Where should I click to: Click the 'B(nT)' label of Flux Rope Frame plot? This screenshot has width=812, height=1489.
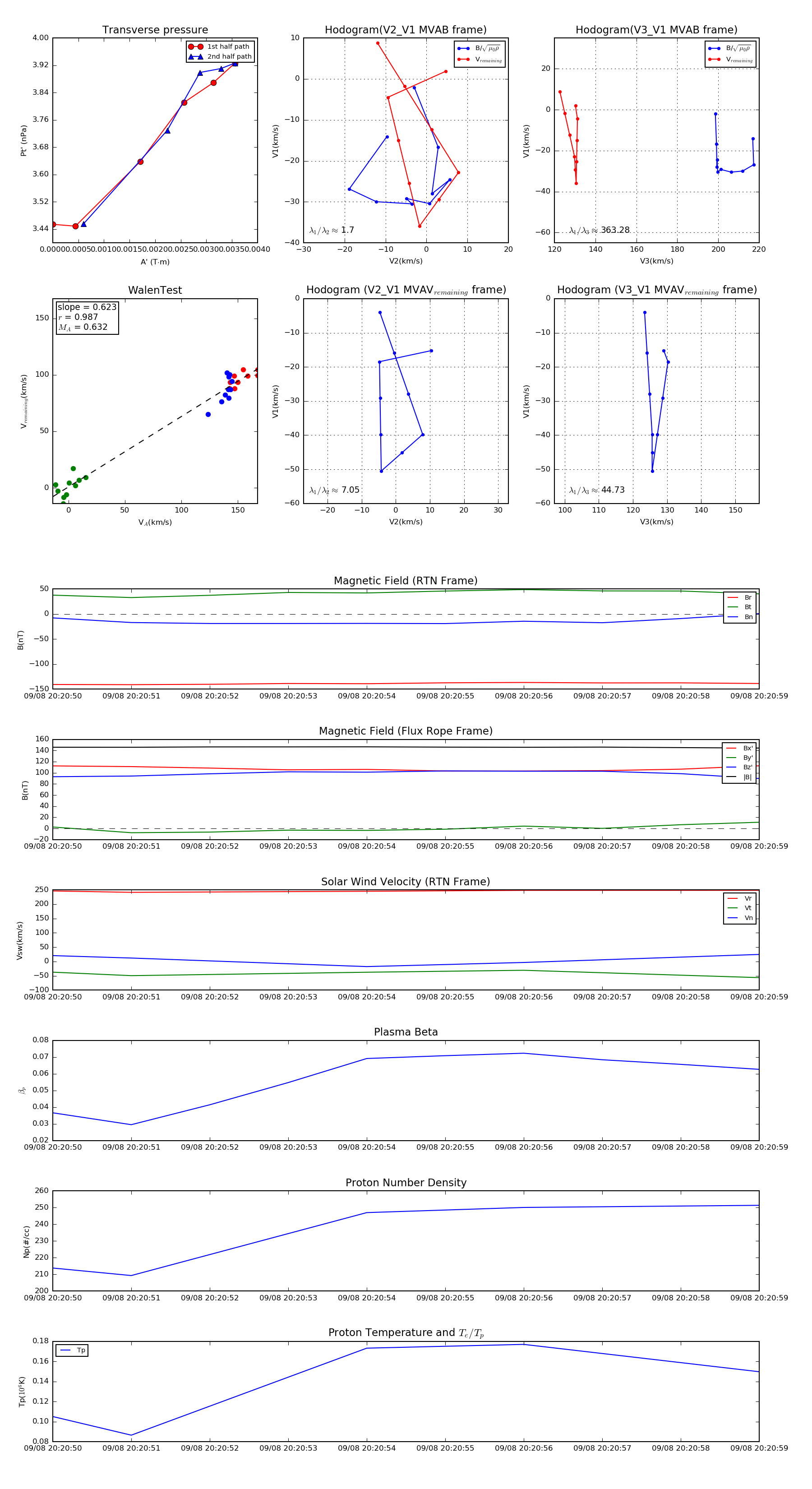click(x=25, y=790)
